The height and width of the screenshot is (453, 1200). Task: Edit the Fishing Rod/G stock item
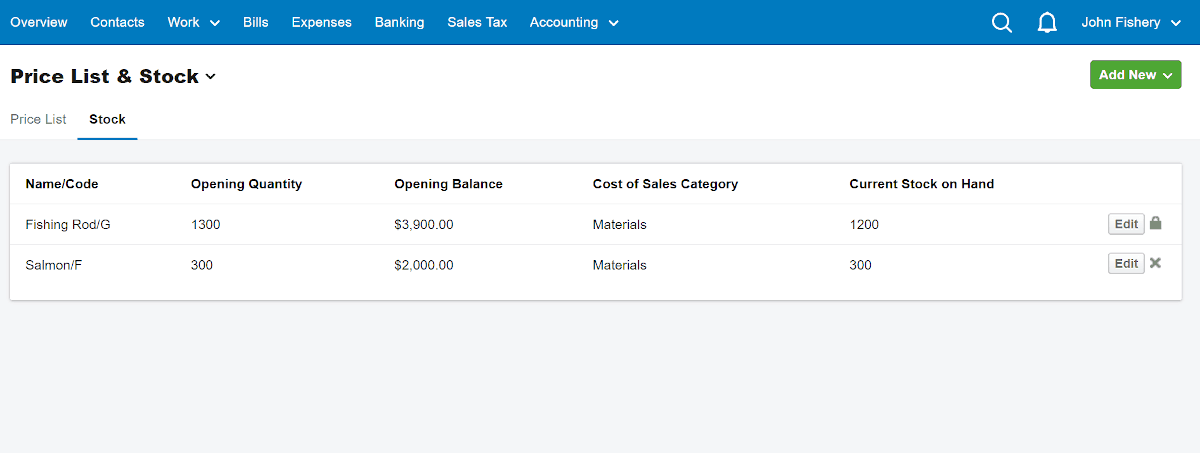coord(1126,224)
